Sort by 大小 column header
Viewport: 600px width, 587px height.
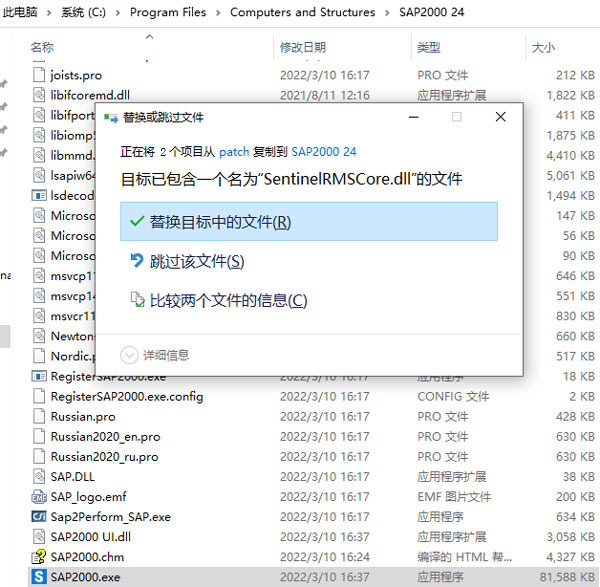click(x=543, y=48)
